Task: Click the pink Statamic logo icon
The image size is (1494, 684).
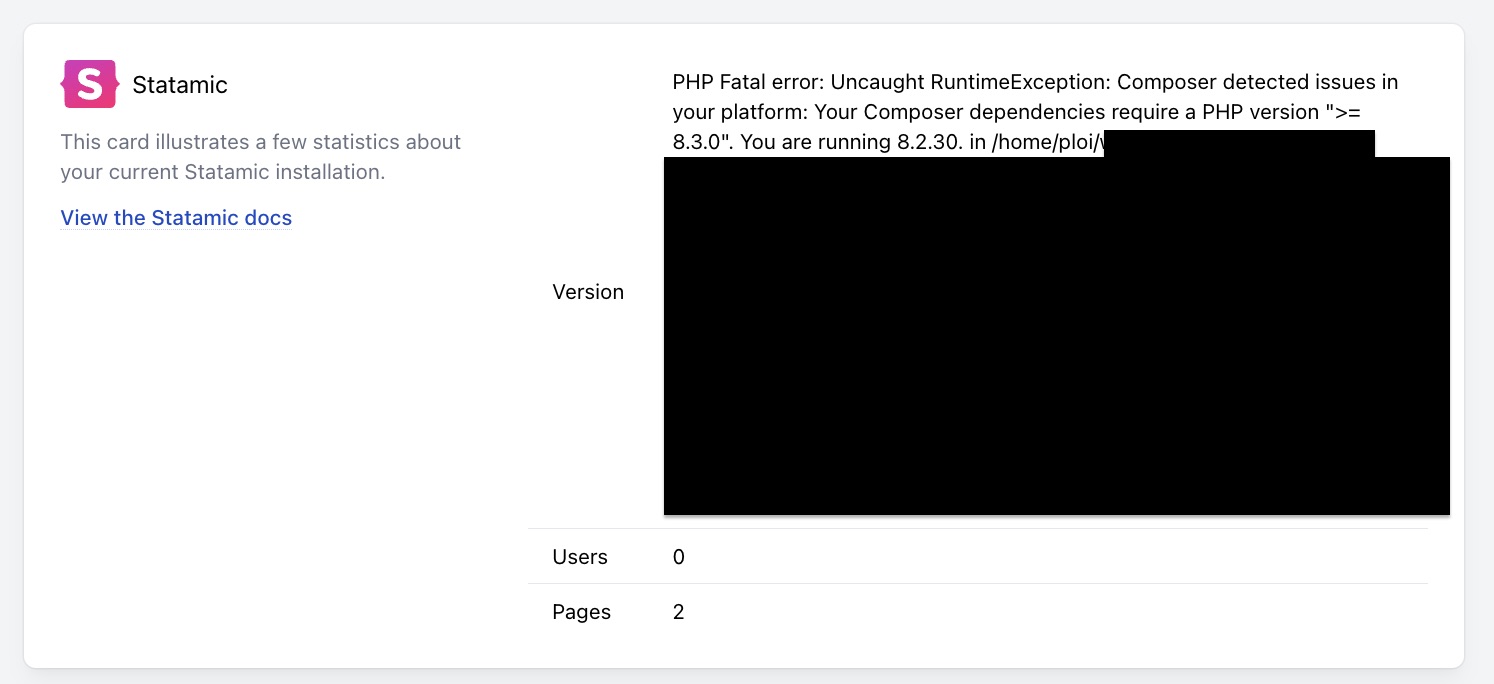Action: coord(90,84)
